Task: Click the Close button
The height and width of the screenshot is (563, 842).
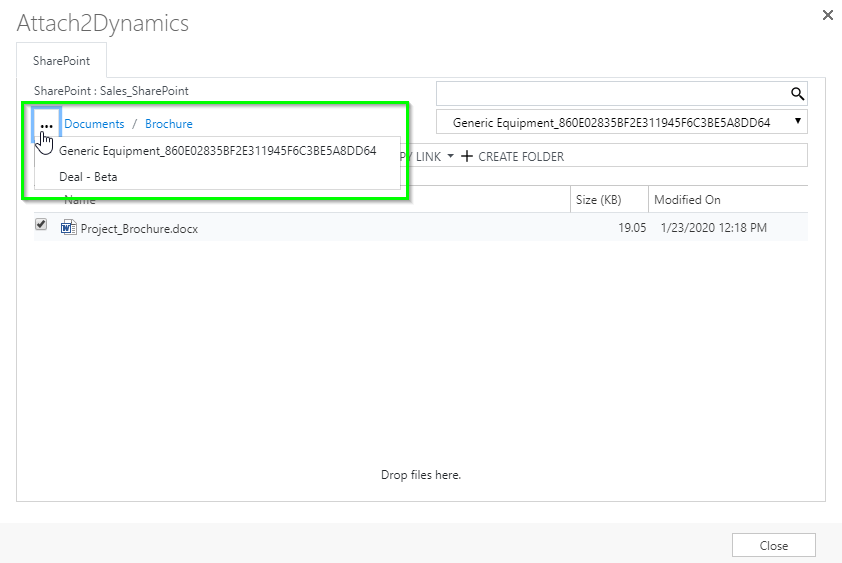Action: coord(773,545)
